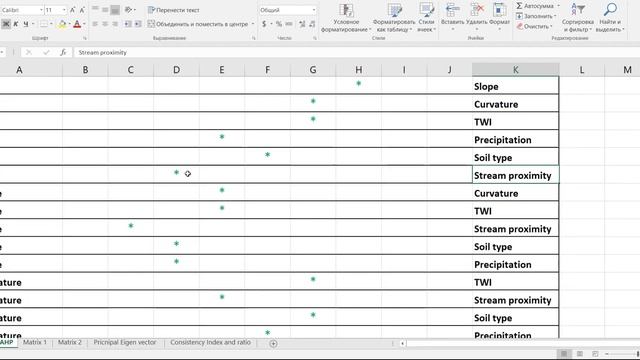The image size is (640, 360).
Task: Switch to Pricnipal Eigen vector sheet
Action: (x=125, y=342)
